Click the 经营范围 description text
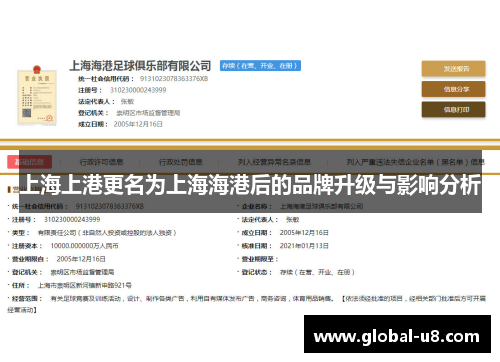 247,304
